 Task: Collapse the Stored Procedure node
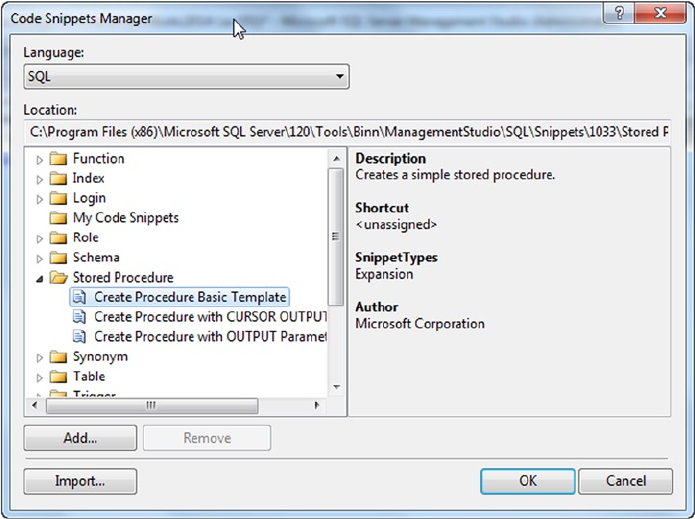coord(40,278)
